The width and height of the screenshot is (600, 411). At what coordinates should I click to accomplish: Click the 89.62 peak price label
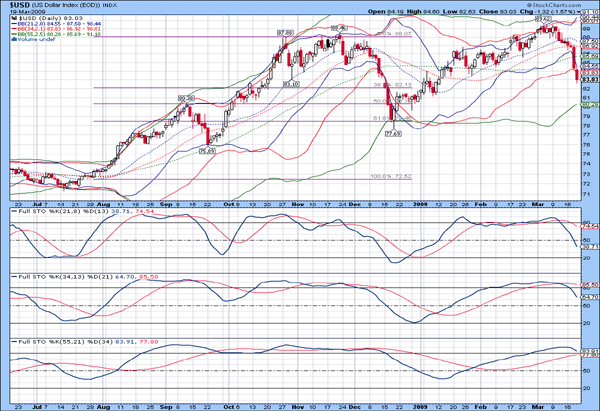(x=543, y=19)
